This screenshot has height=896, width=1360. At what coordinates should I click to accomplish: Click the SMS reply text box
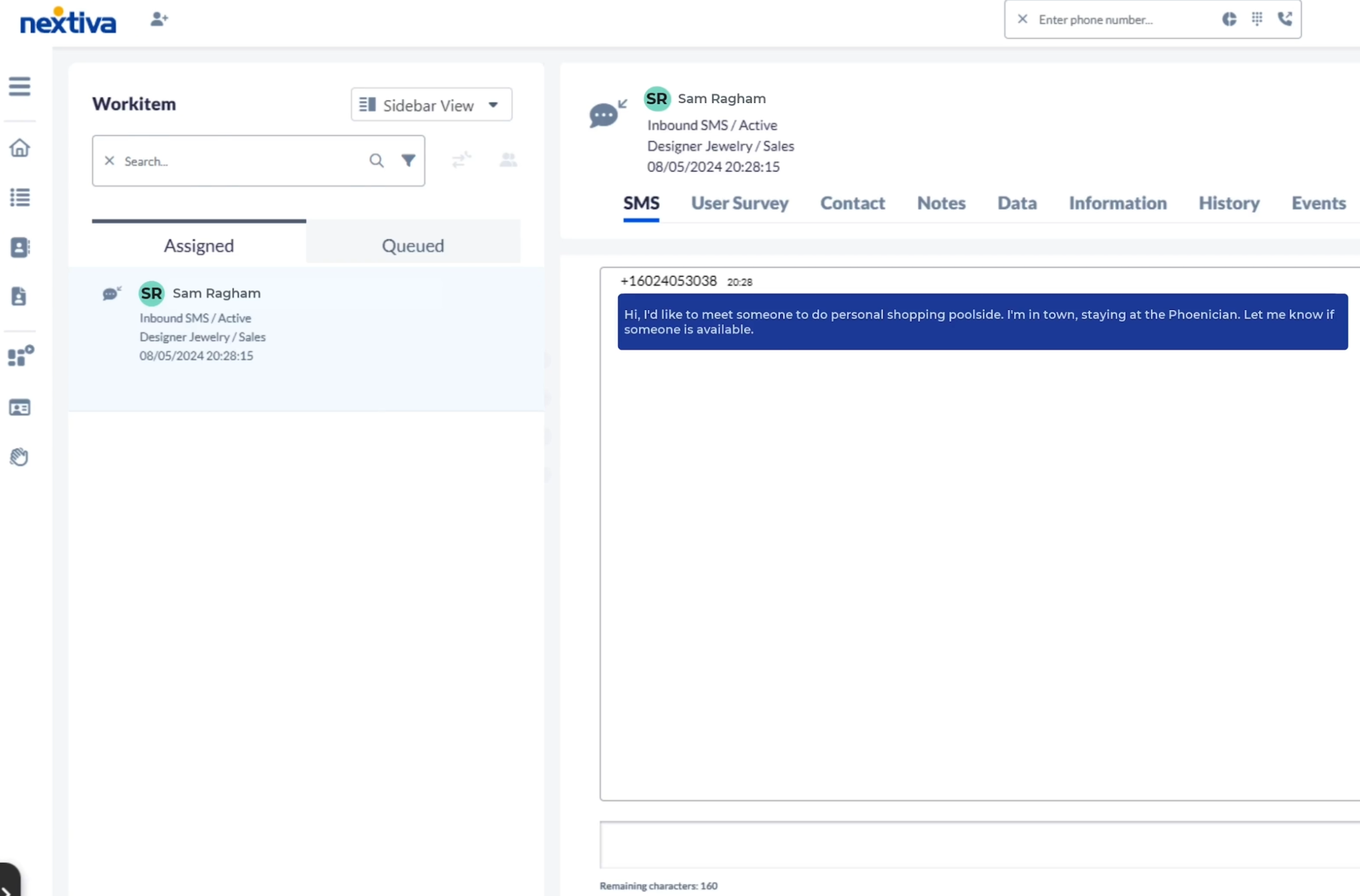976,844
